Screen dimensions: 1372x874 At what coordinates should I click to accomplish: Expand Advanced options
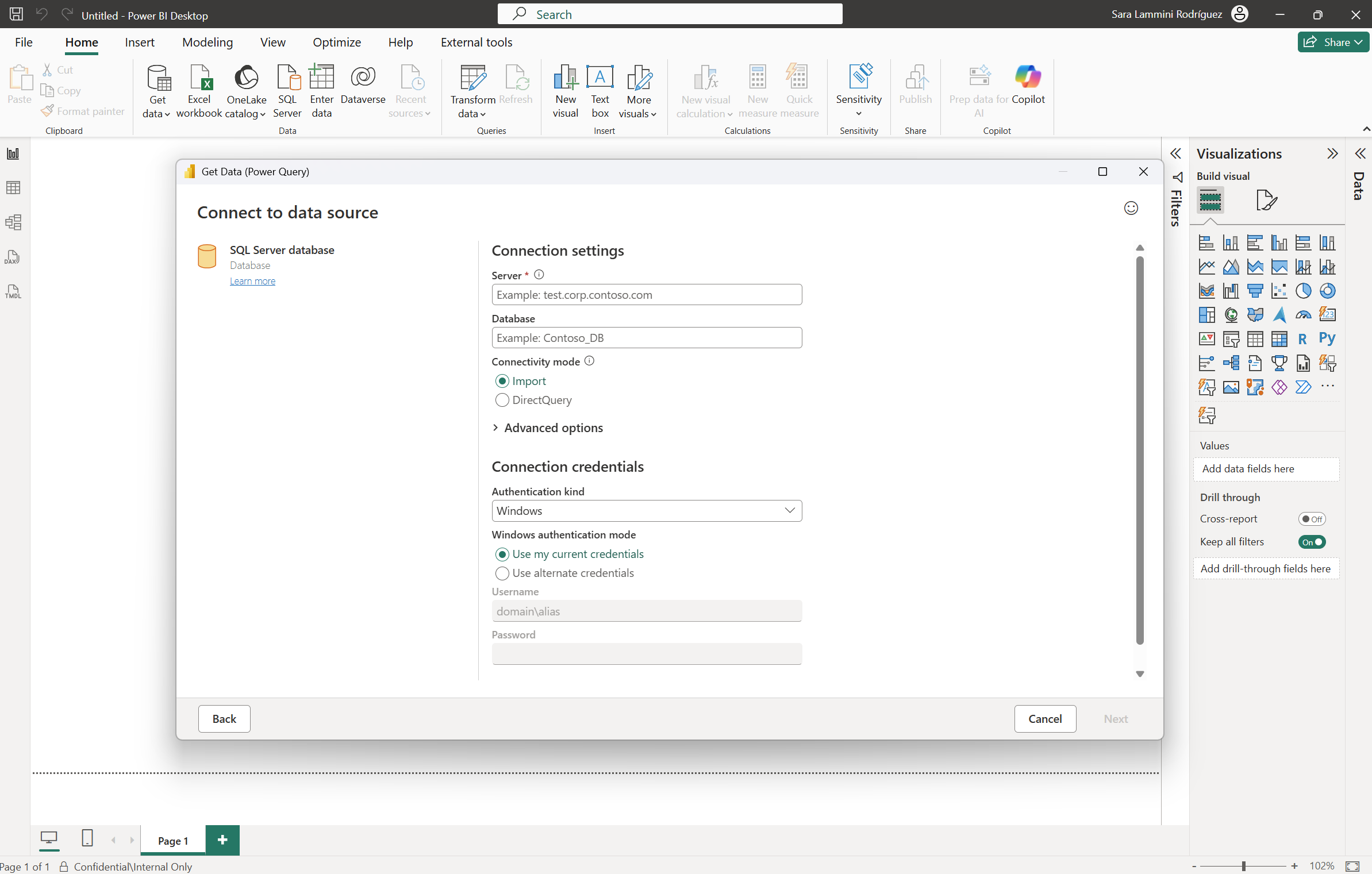(547, 428)
